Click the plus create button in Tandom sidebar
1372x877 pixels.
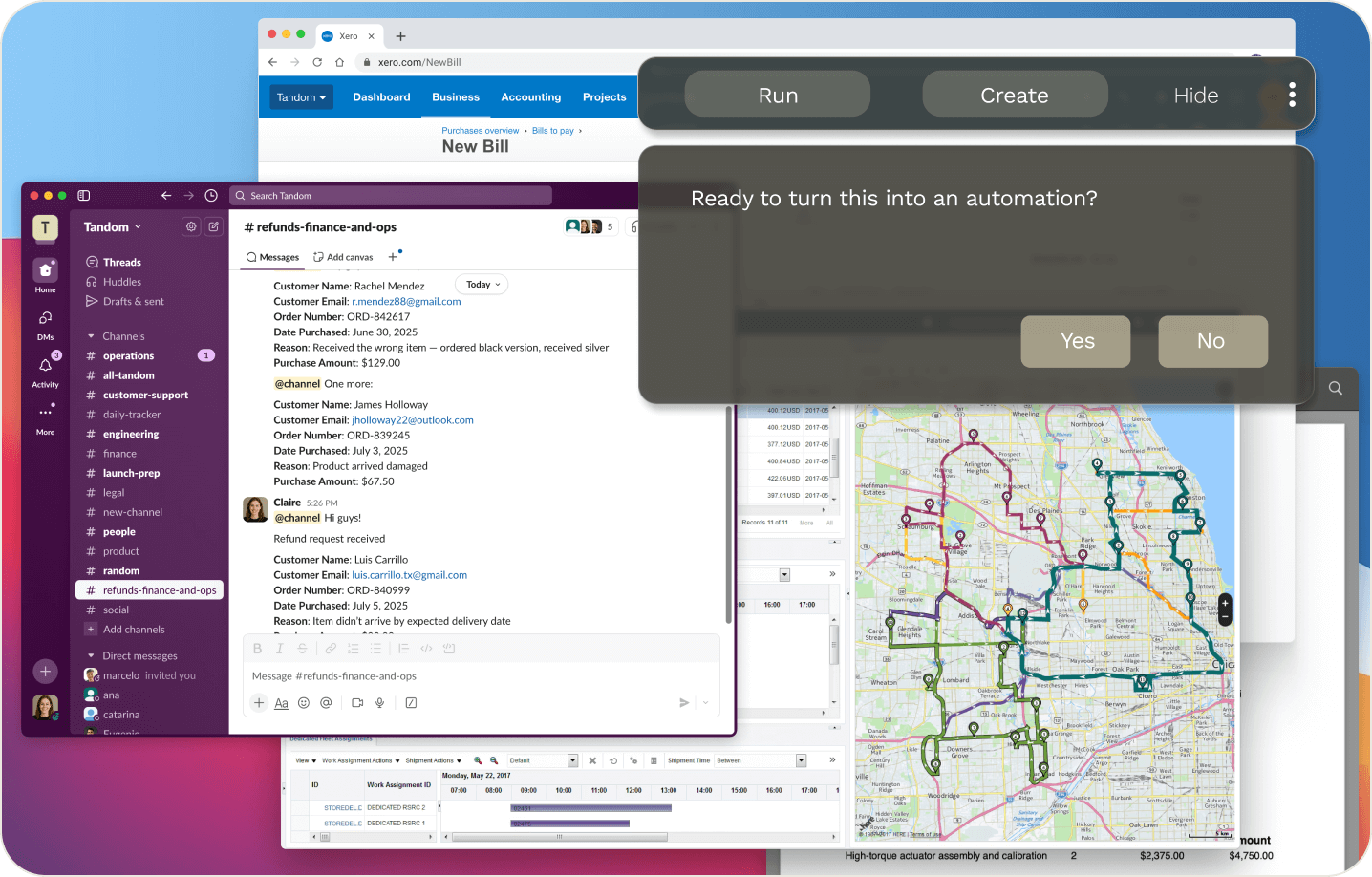[x=45, y=672]
